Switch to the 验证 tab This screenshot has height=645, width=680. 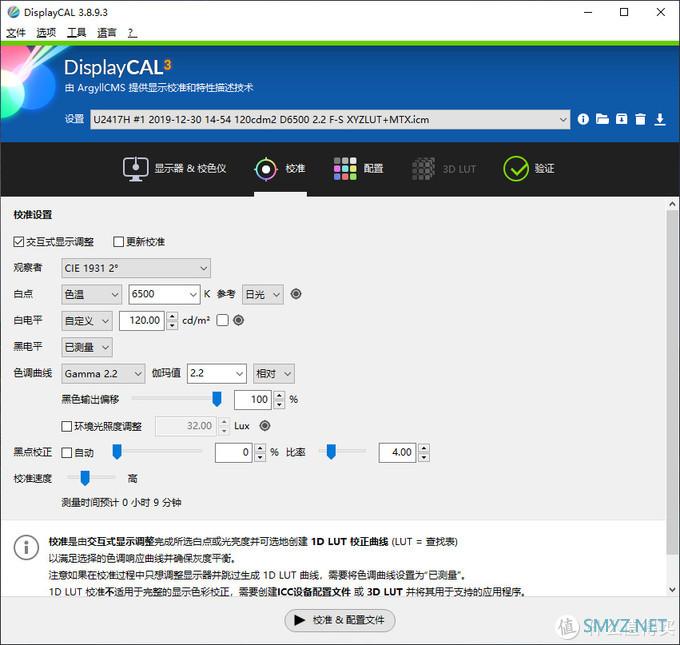[529, 169]
